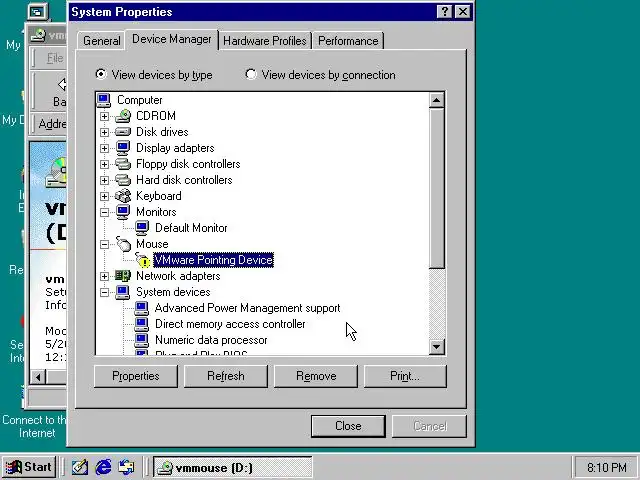Click the Display adapters icon
The width and height of the screenshot is (640, 480).
(x=122, y=148)
